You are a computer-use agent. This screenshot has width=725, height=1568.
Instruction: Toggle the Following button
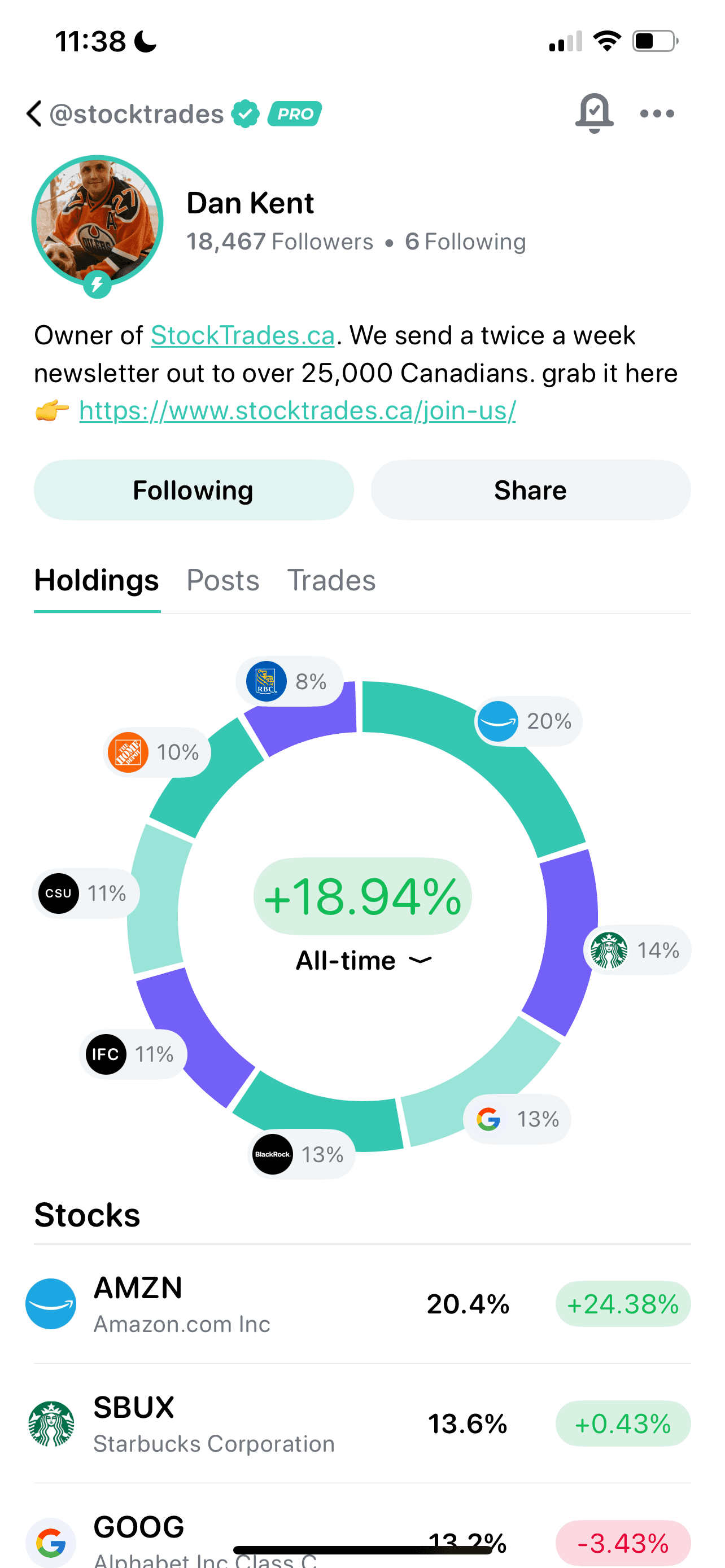[194, 490]
